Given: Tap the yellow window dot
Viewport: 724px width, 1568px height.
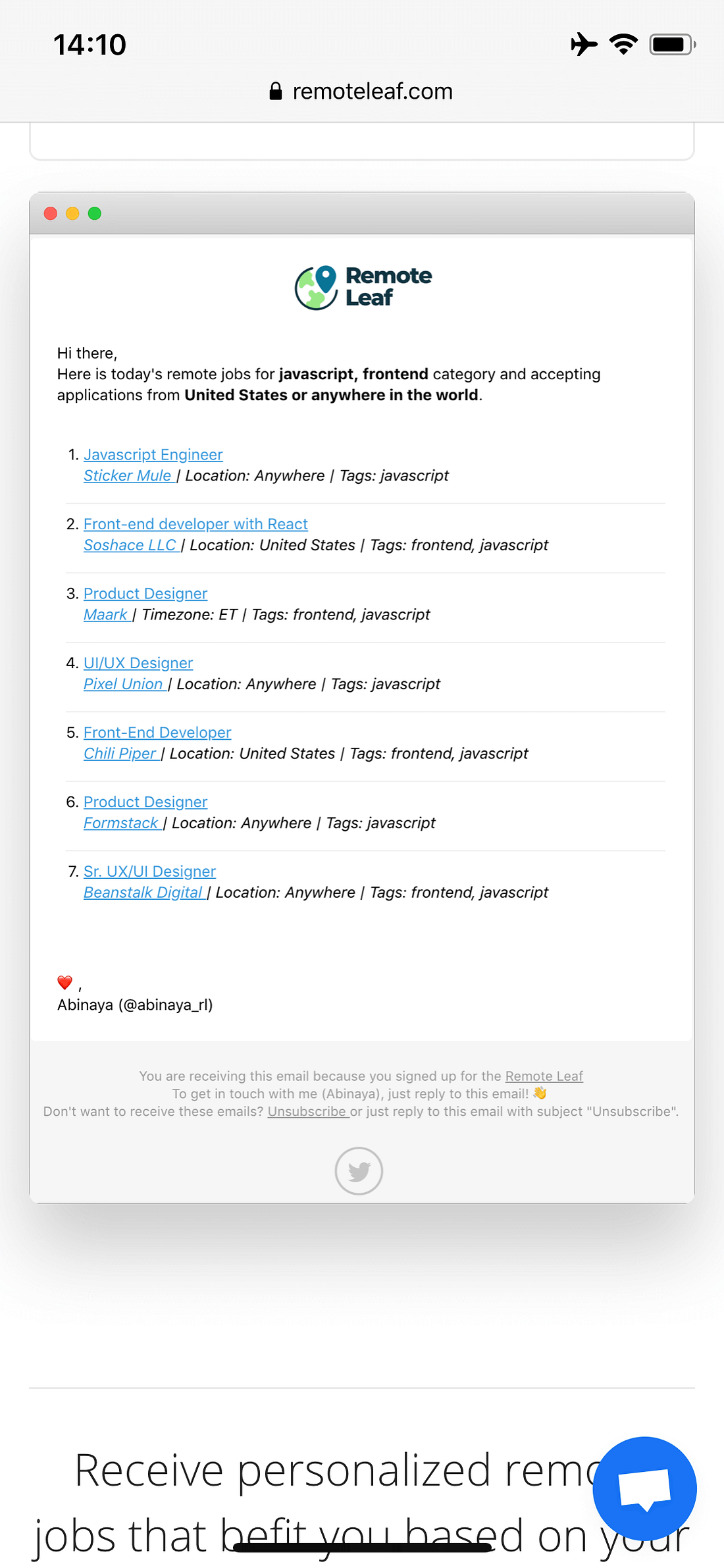Looking at the screenshot, I should [72, 213].
